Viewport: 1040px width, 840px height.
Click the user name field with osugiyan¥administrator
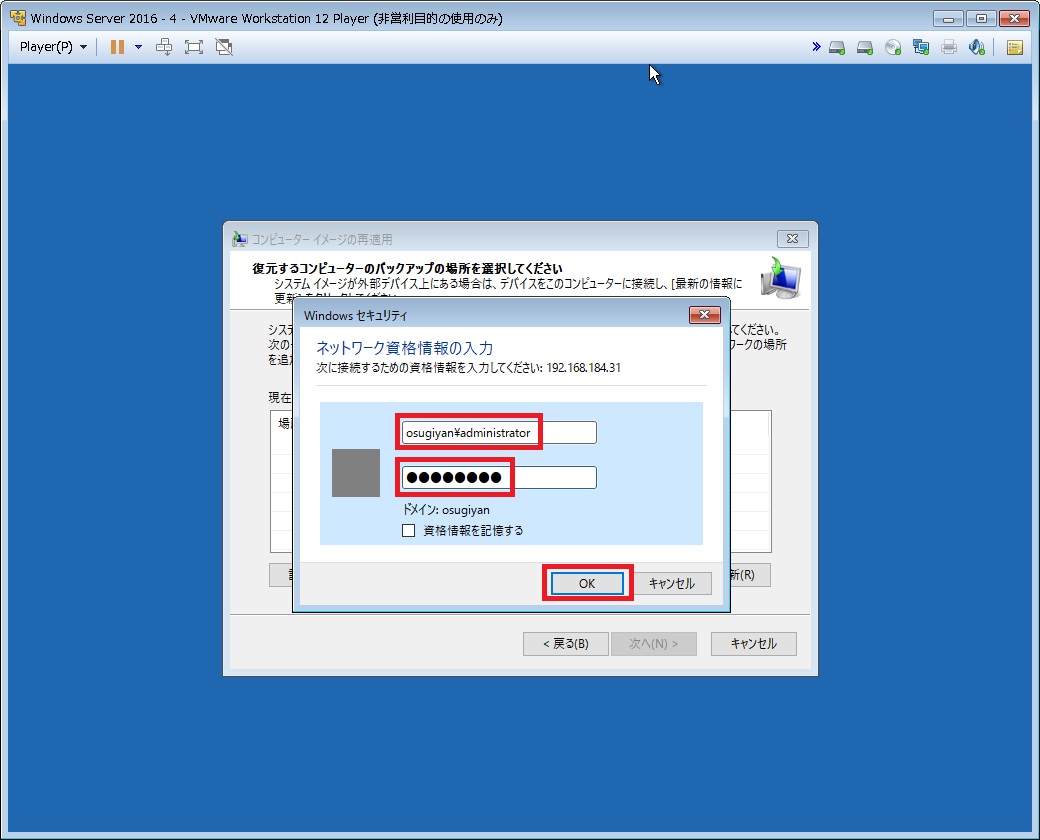[x=499, y=433]
